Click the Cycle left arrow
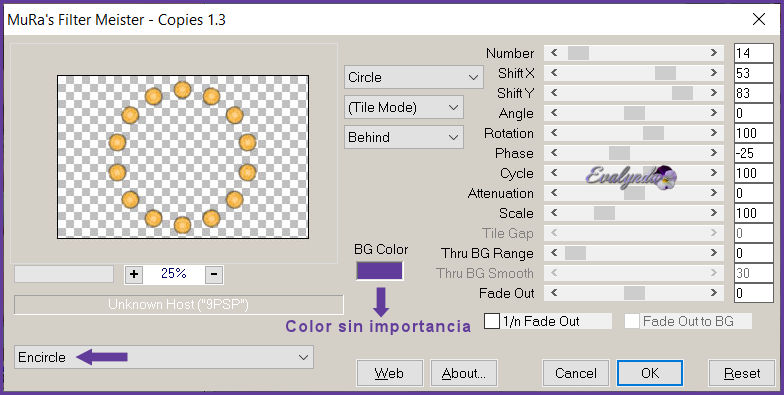This screenshot has width=784, height=395. [x=554, y=173]
